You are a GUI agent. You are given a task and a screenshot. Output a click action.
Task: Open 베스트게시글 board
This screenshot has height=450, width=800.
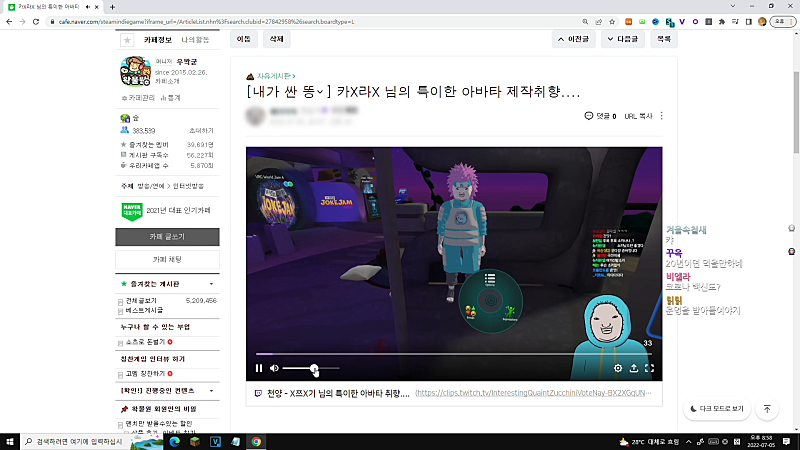click(144, 310)
